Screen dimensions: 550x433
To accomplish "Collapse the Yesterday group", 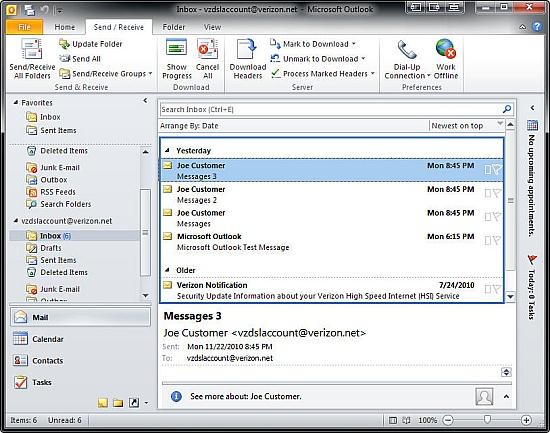I will coord(167,151).
